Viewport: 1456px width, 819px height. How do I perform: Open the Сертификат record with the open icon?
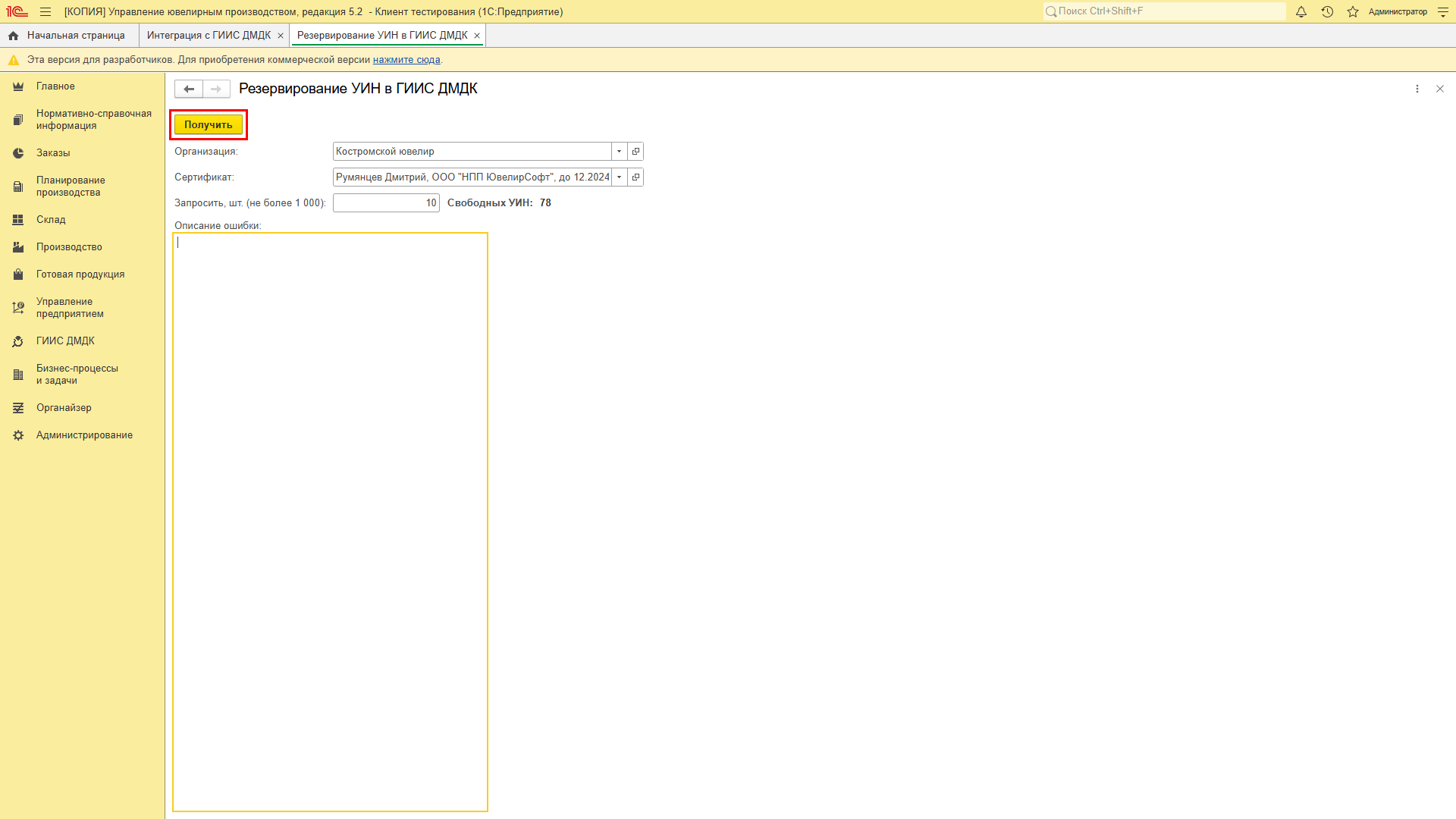635,177
